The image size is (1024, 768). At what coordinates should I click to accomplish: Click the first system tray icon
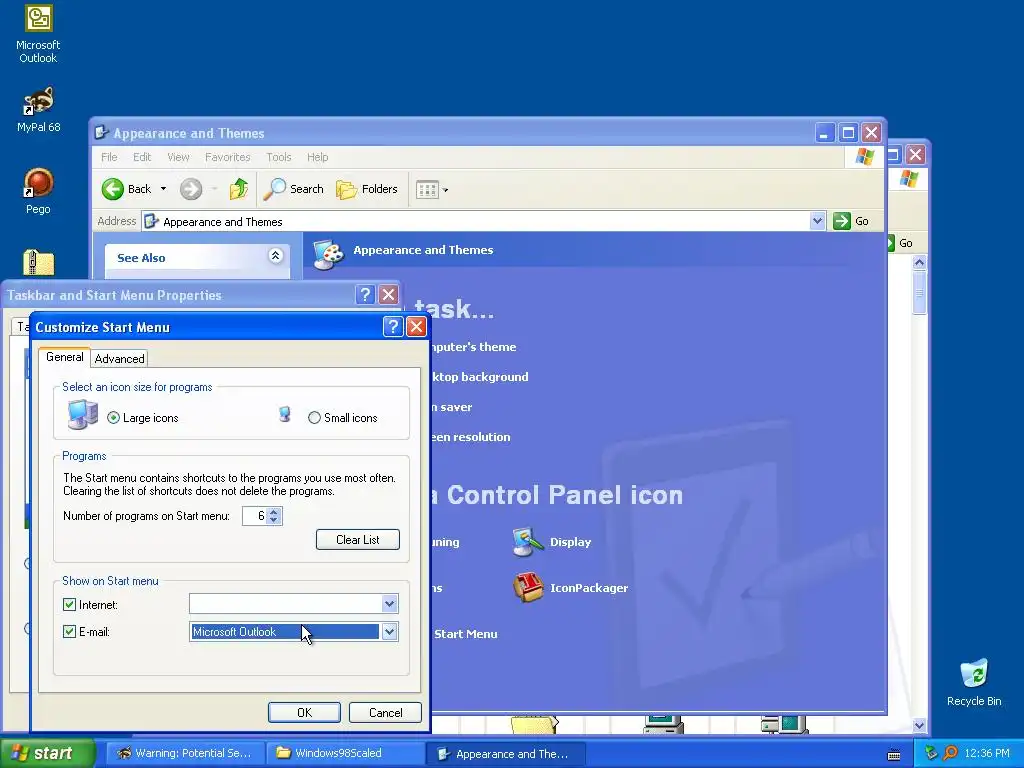(x=931, y=754)
